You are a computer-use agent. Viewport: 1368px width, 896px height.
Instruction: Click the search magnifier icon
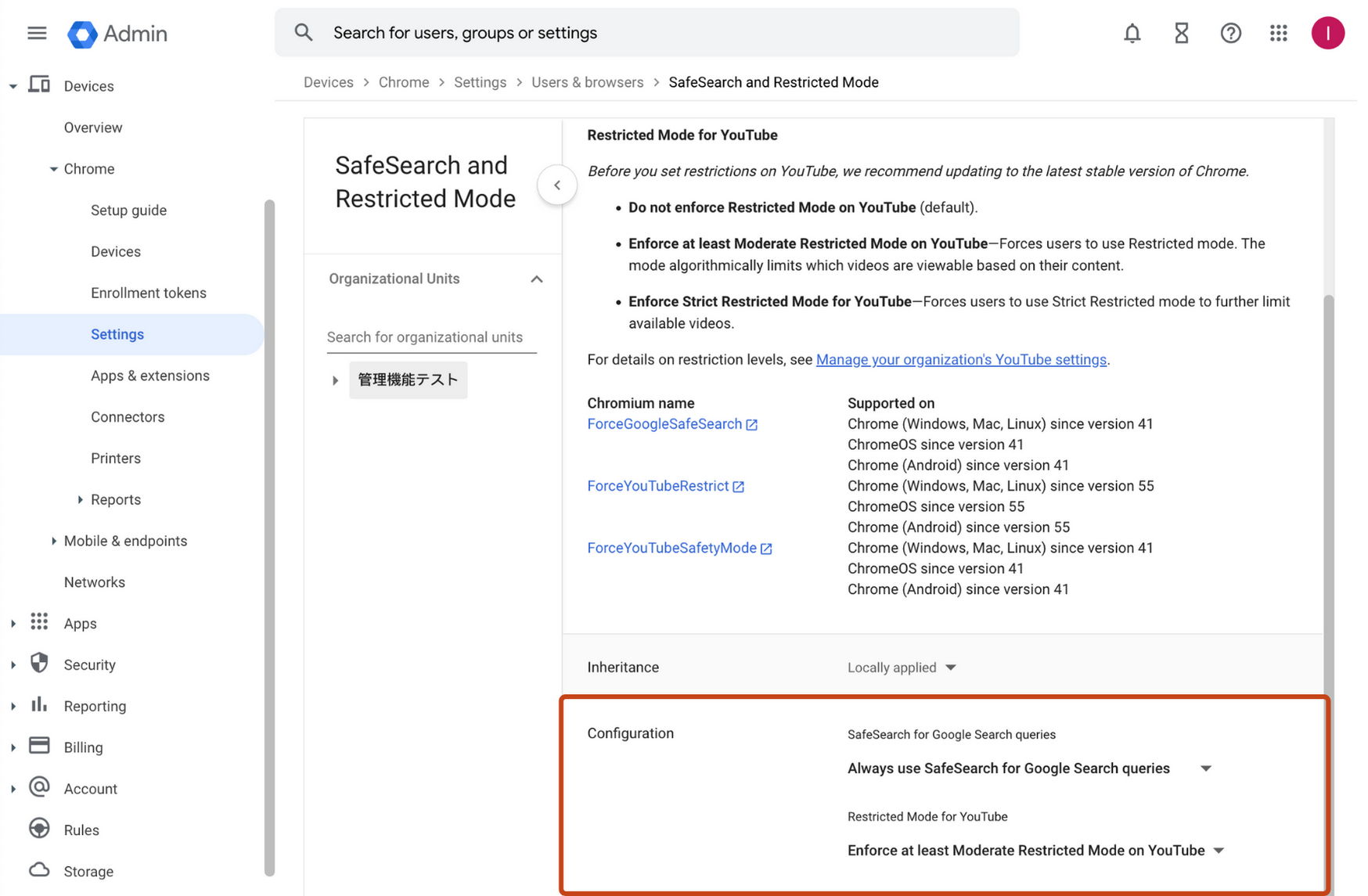(x=304, y=33)
